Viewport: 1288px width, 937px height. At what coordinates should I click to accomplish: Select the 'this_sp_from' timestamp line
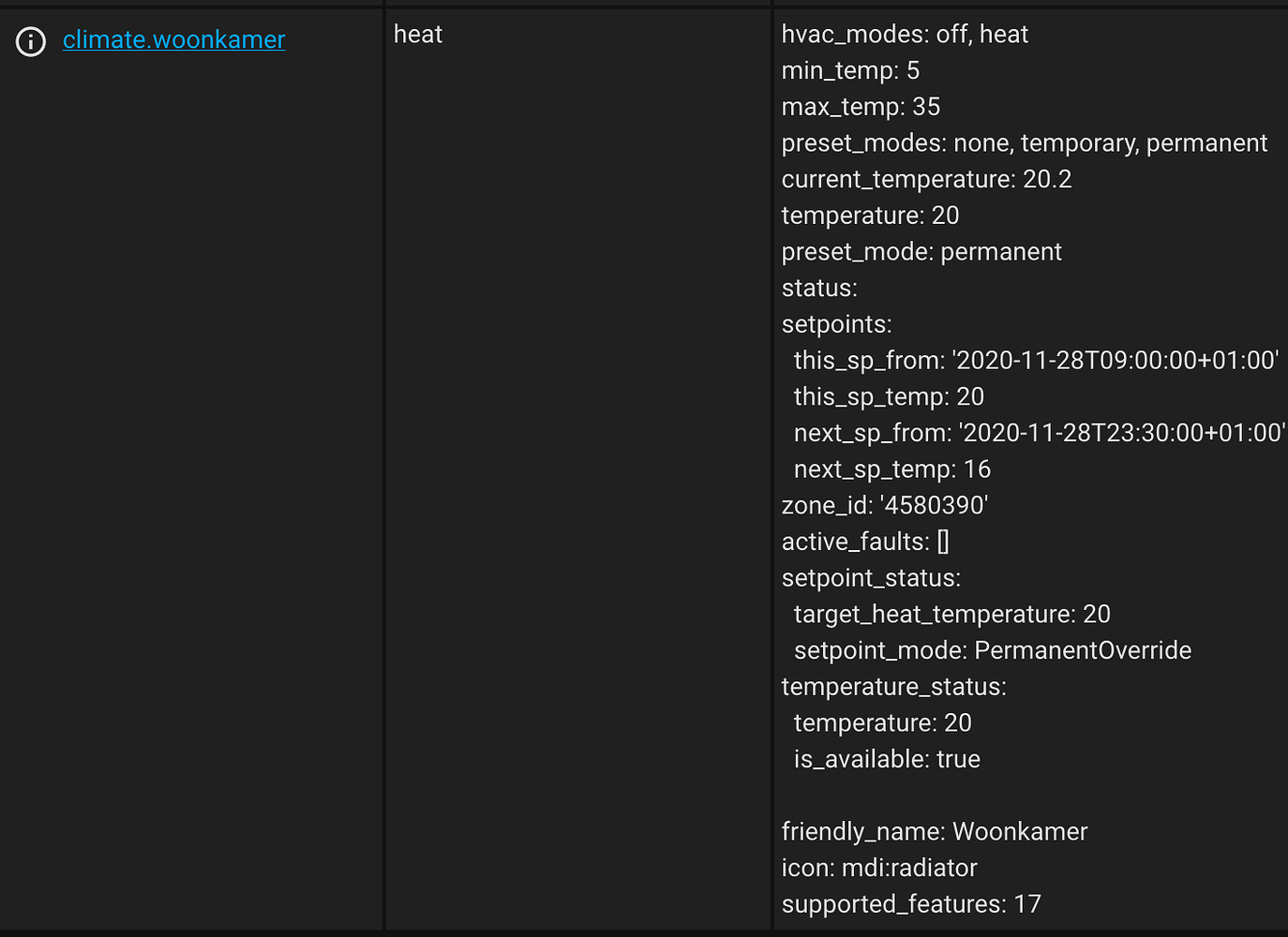point(1036,361)
